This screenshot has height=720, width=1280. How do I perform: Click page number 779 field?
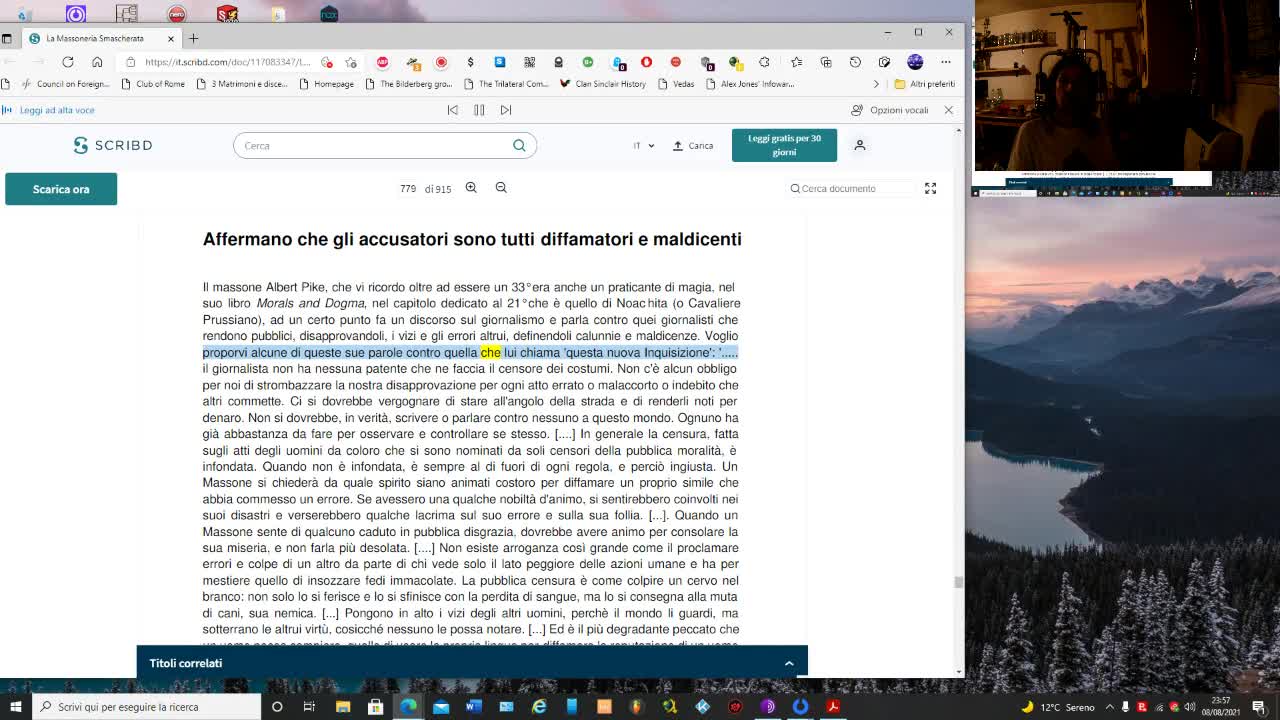(x=408, y=188)
